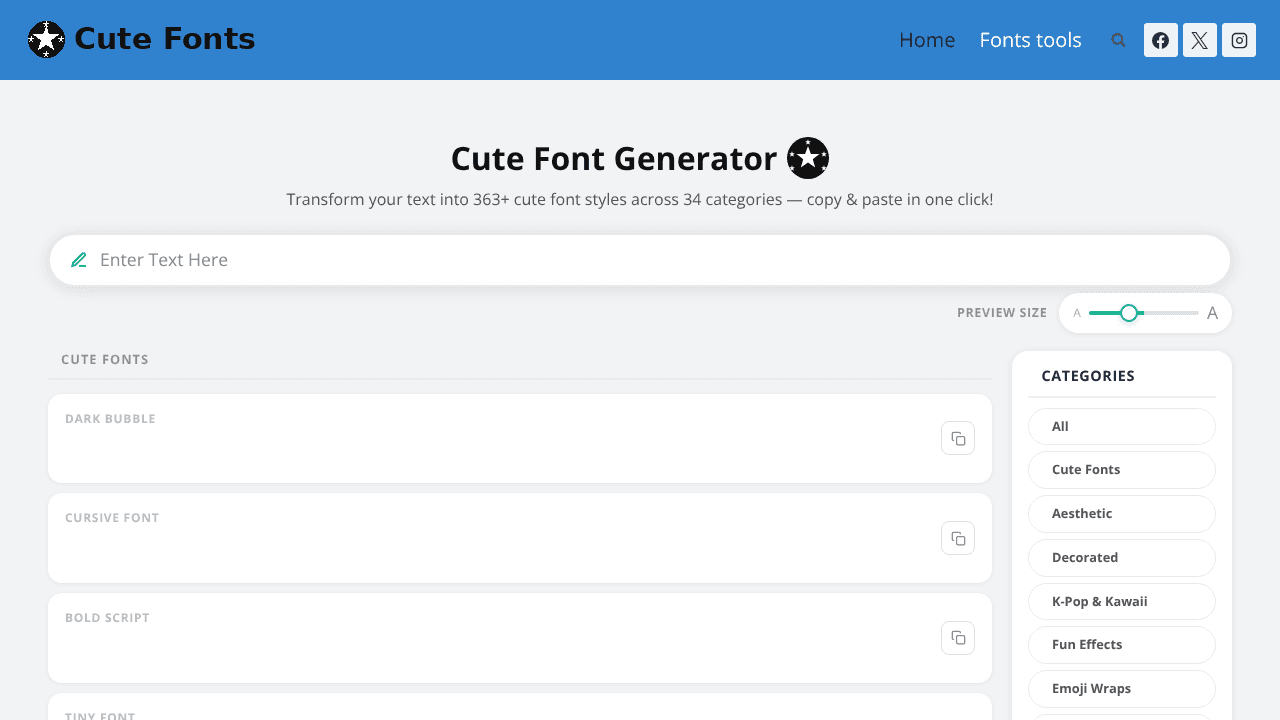Select the K-Pop & Kawaii category
This screenshot has height=720, width=1280.
(x=1122, y=601)
